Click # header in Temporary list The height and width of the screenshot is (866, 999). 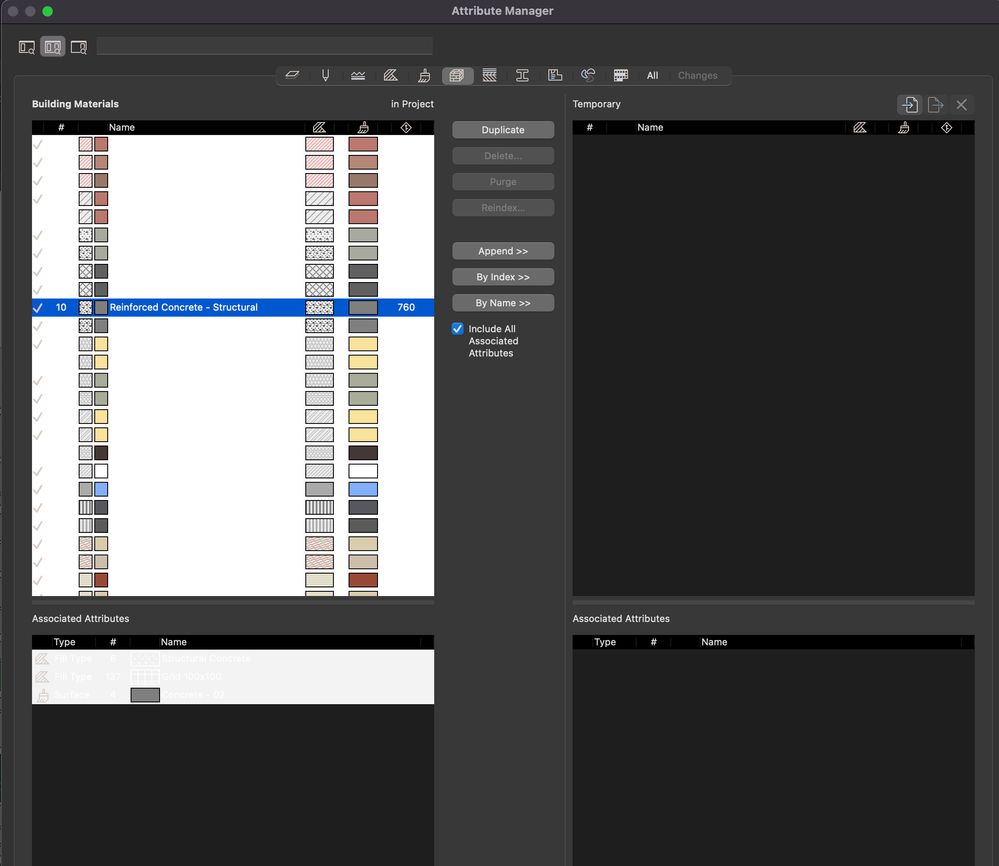[589, 127]
